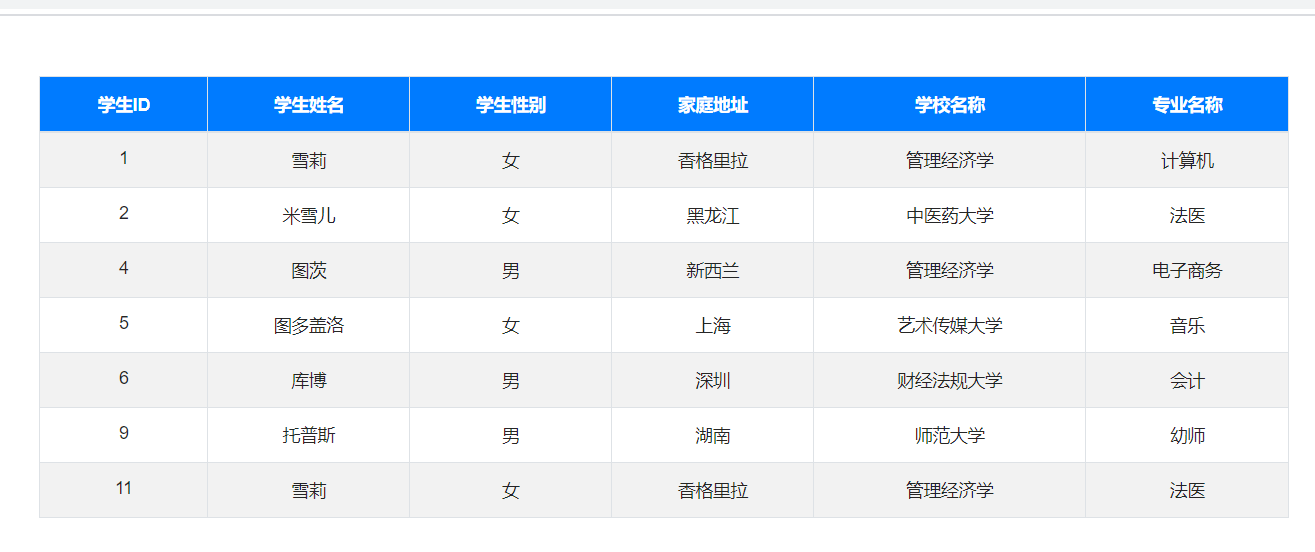
Task: Click gender 男 in 托普斯's row
Action: click(511, 435)
